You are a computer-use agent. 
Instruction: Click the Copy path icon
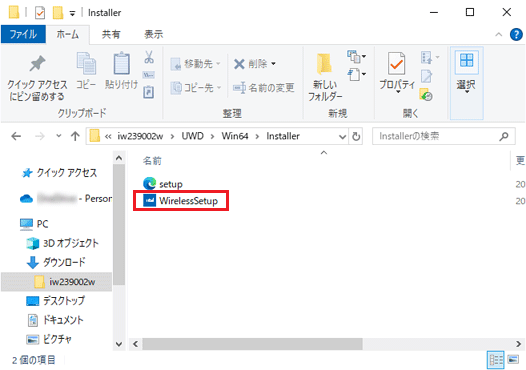tap(148, 75)
